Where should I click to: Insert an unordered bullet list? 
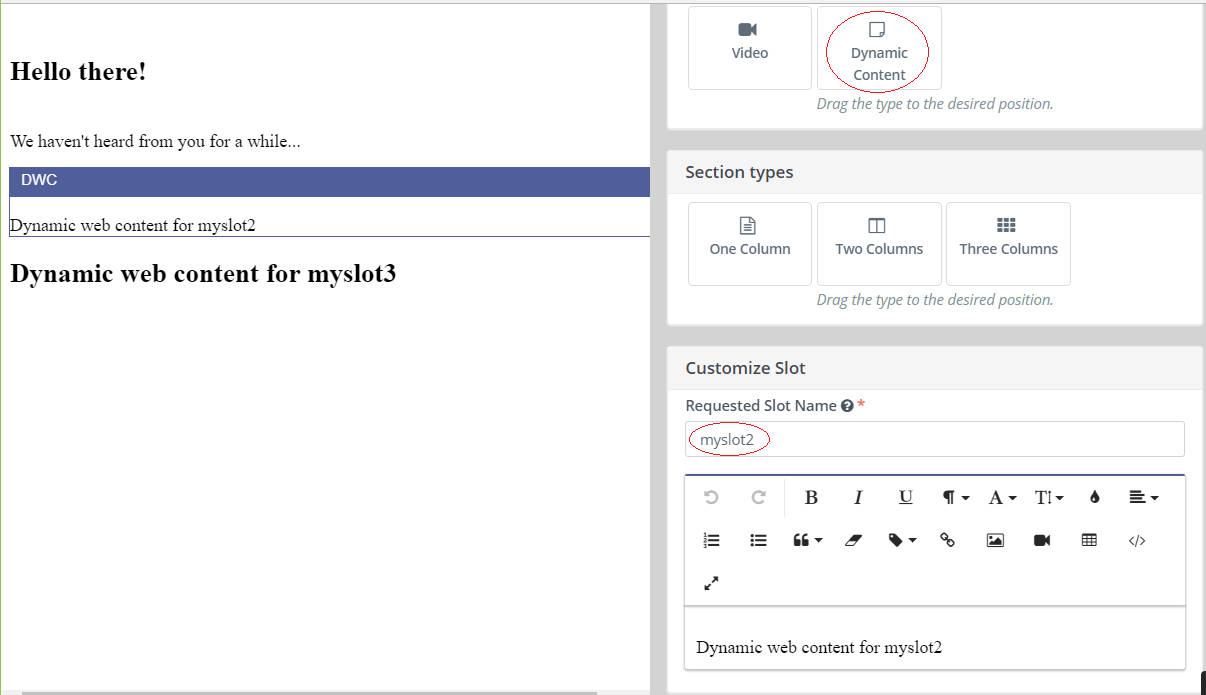click(x=758, y=540)
